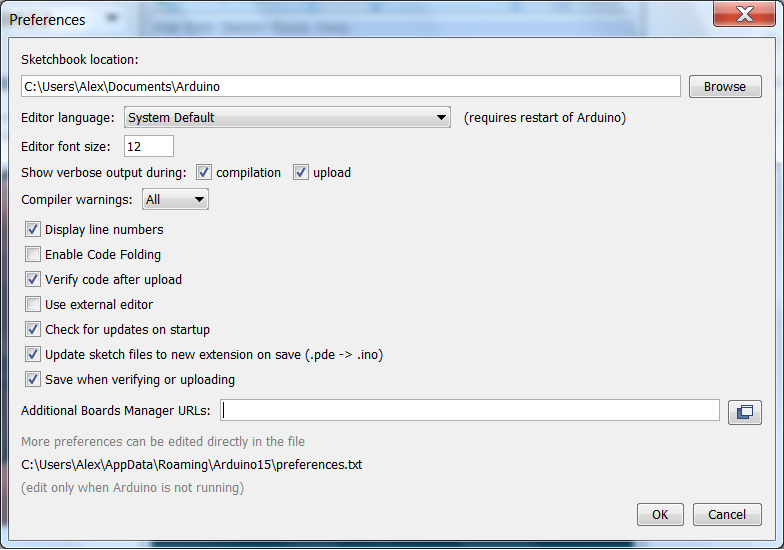Enable Use external editor option
This screenshot has height=550, width=784.
coord(33,304)
